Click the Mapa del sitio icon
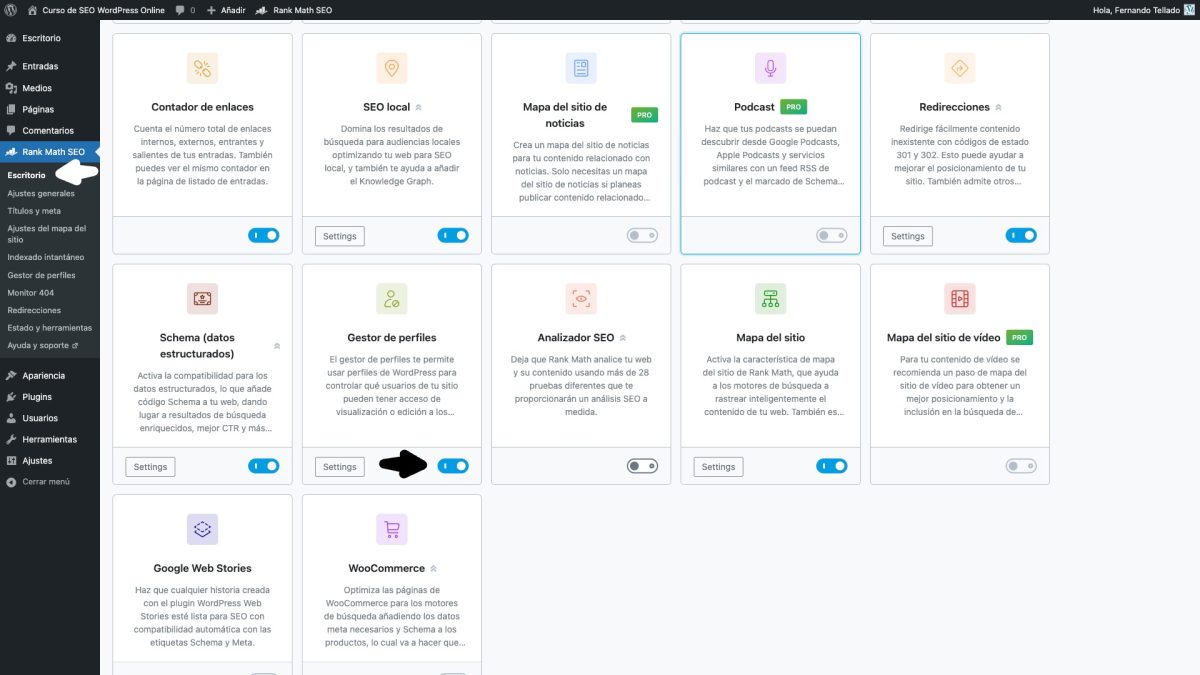Screen dimensions: 1200x675 pyautogui.click(x=769, y=298)
